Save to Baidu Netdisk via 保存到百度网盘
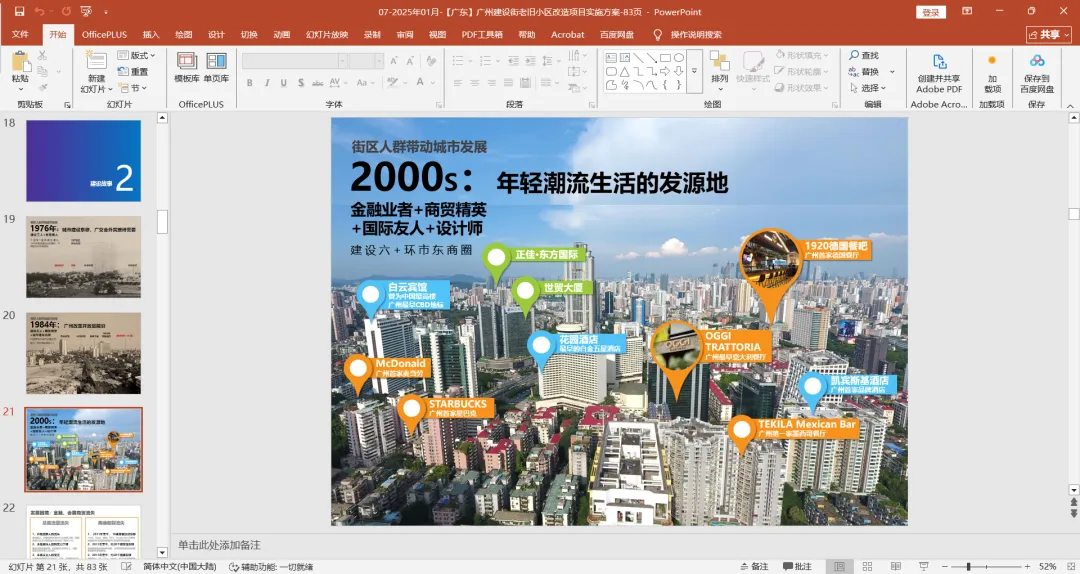Screen dimensions: 1080x574 click(x=1037, y=73)
